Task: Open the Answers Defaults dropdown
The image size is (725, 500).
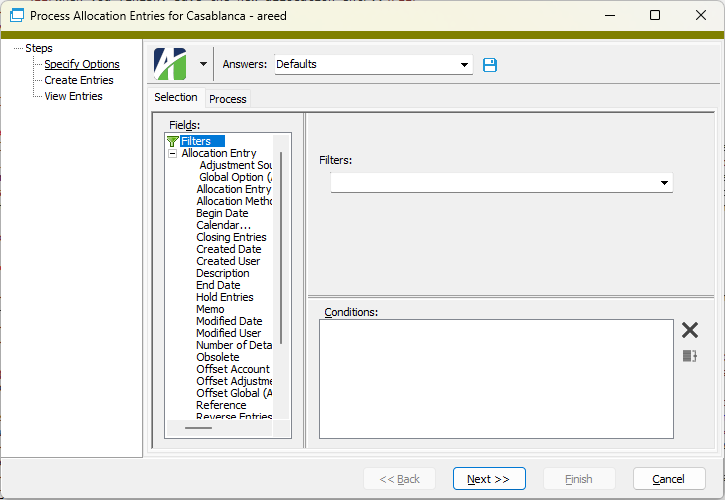Action: 464,65
